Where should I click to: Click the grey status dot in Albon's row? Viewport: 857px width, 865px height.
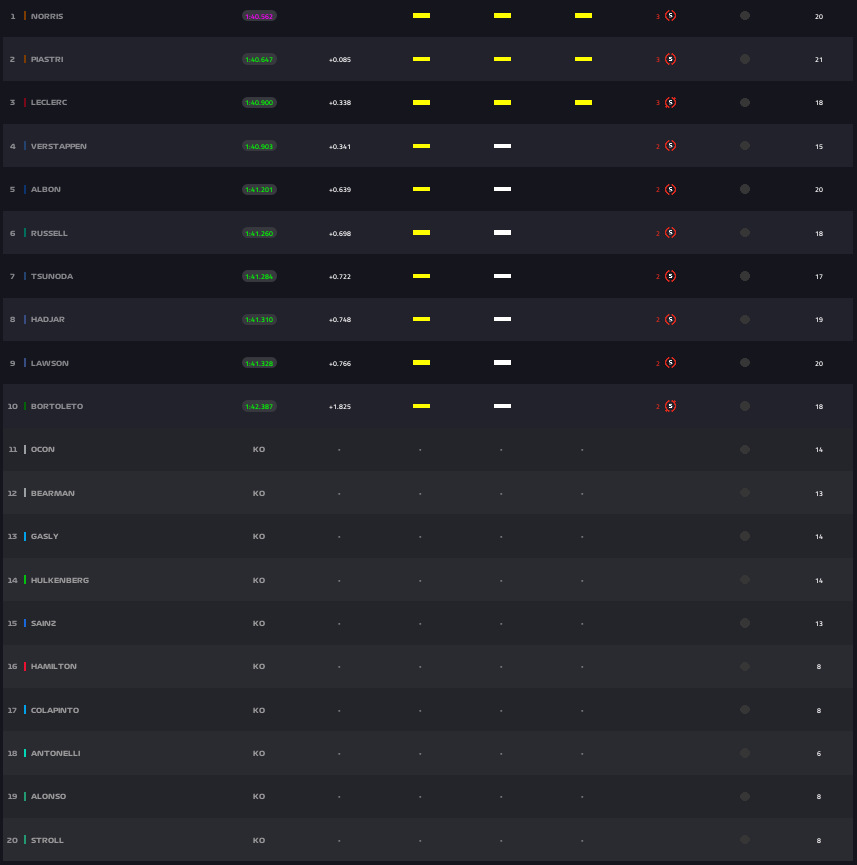(745, 189)
